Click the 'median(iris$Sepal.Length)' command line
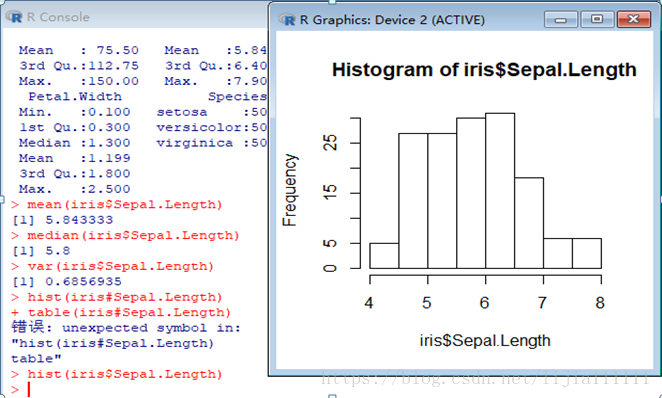The height and width of the screenshot is (398, 662). (133, 236)
